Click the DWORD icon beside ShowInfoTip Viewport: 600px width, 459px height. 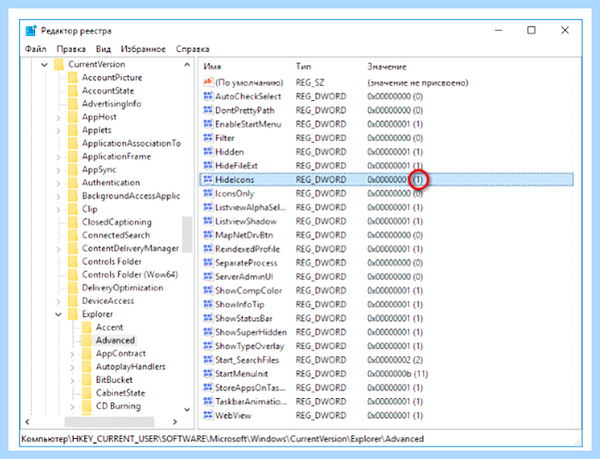[x=208, y=304]
